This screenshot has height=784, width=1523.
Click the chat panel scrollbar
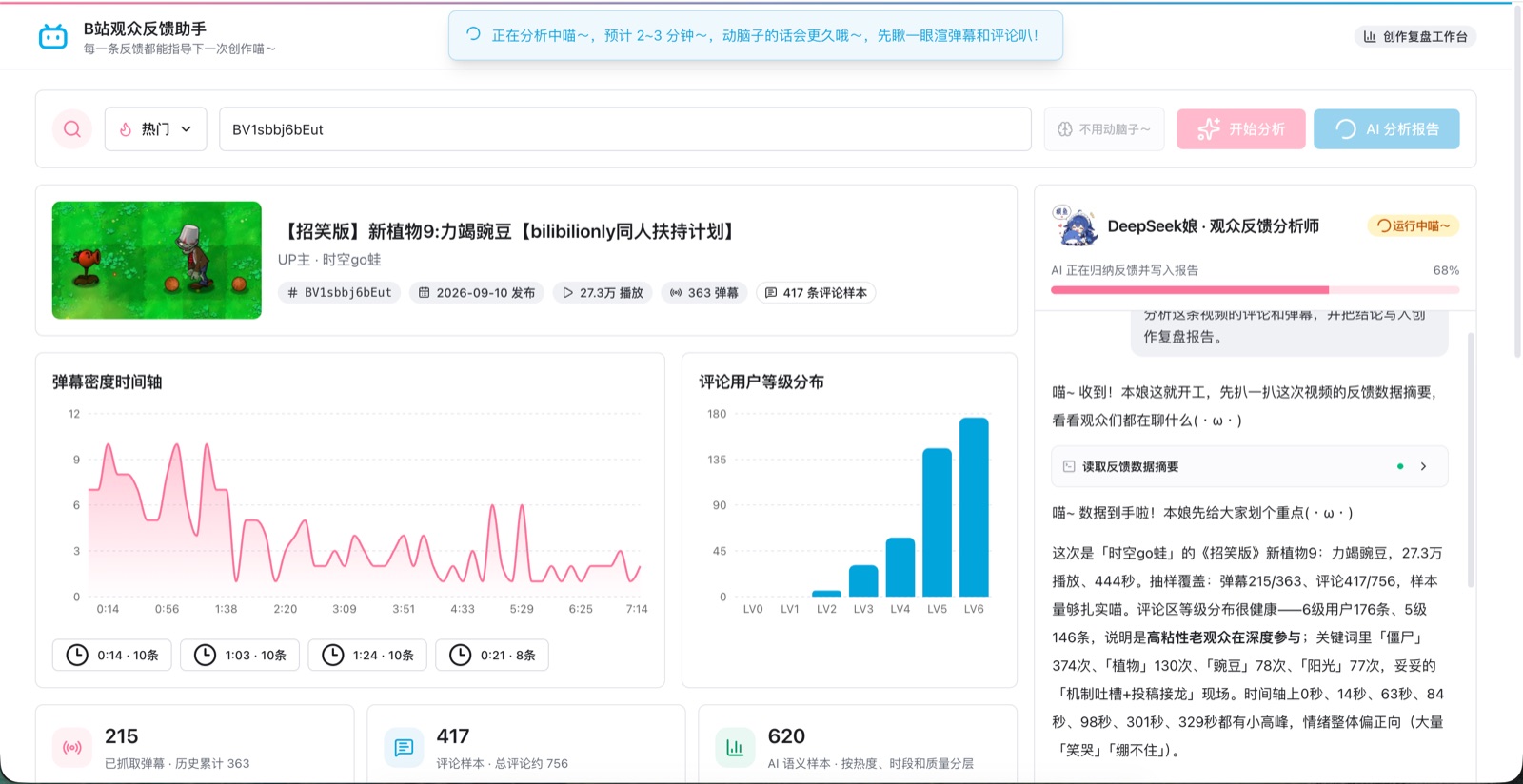[x=1471, y=460]
